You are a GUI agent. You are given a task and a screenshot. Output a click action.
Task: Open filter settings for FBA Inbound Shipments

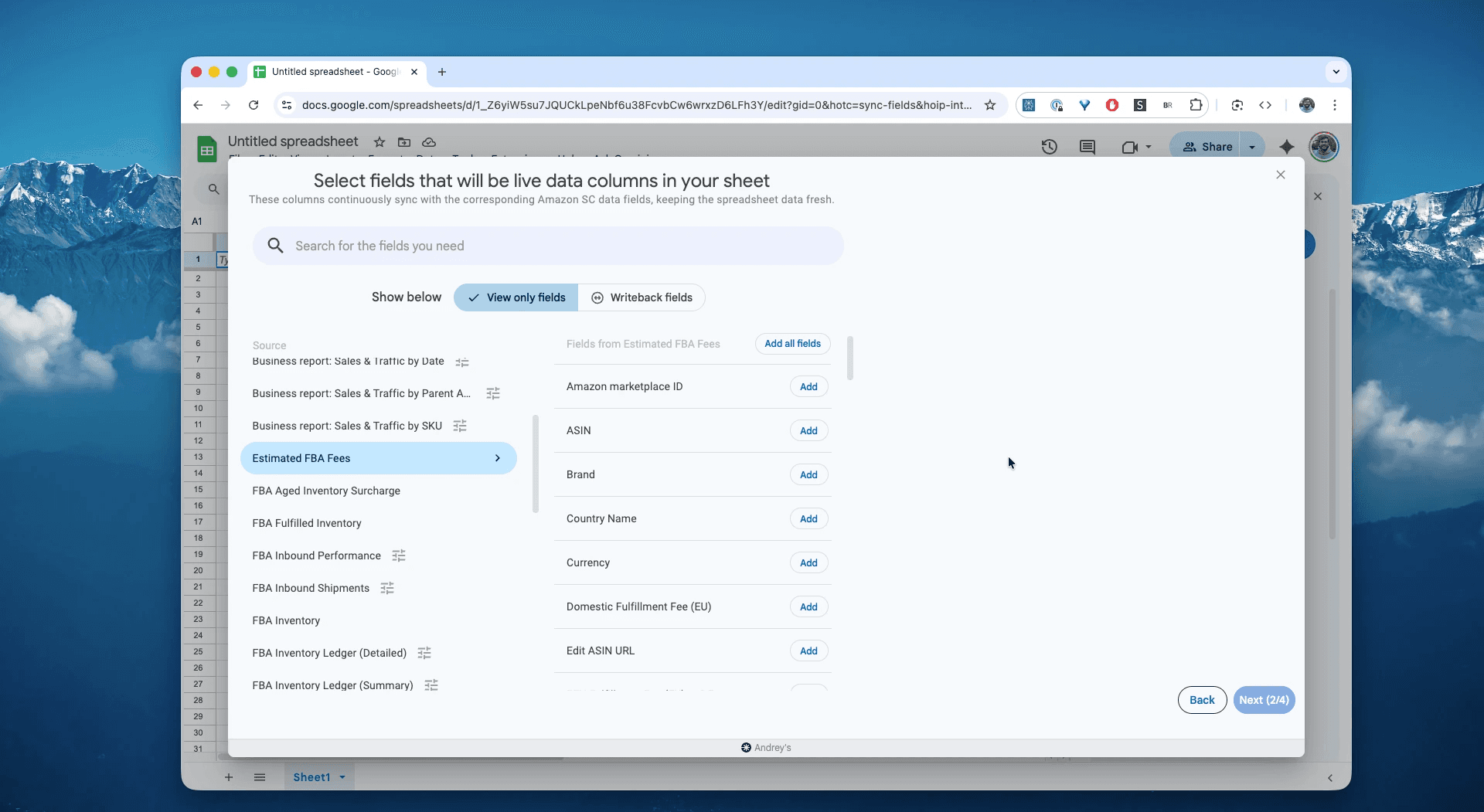tap(387, 588)
